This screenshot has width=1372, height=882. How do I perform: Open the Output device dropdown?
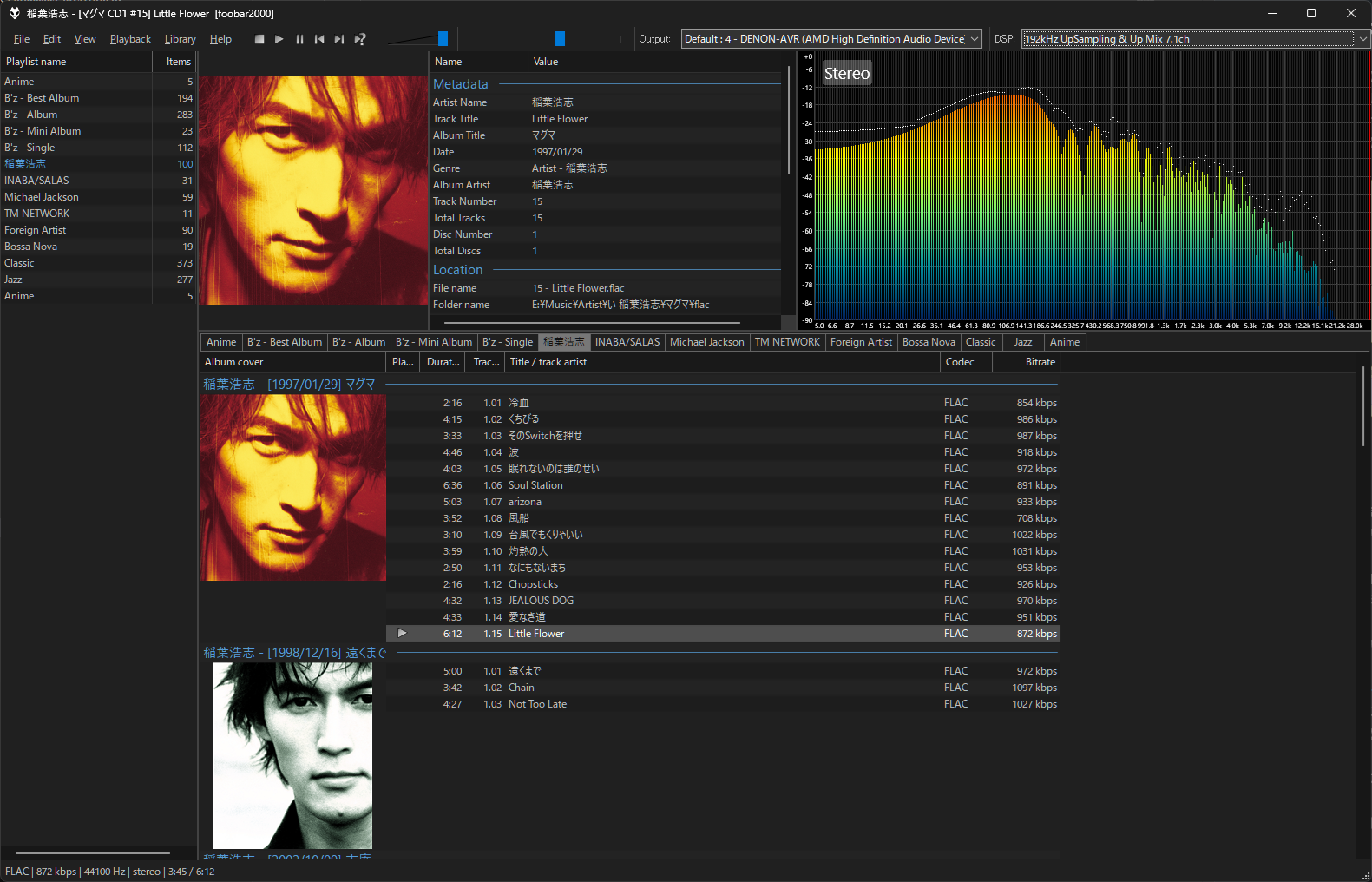click(x=831, y=38)
